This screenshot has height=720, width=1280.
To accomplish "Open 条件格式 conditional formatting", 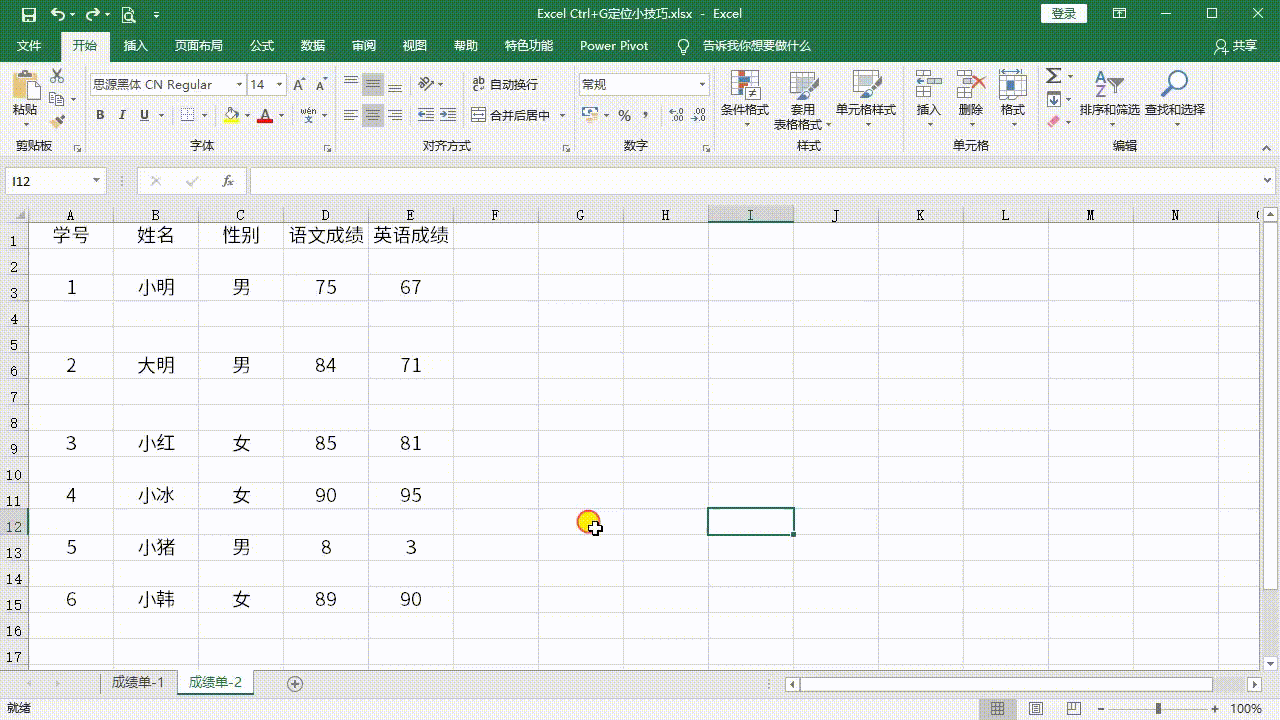I will (x=744, y=95).
